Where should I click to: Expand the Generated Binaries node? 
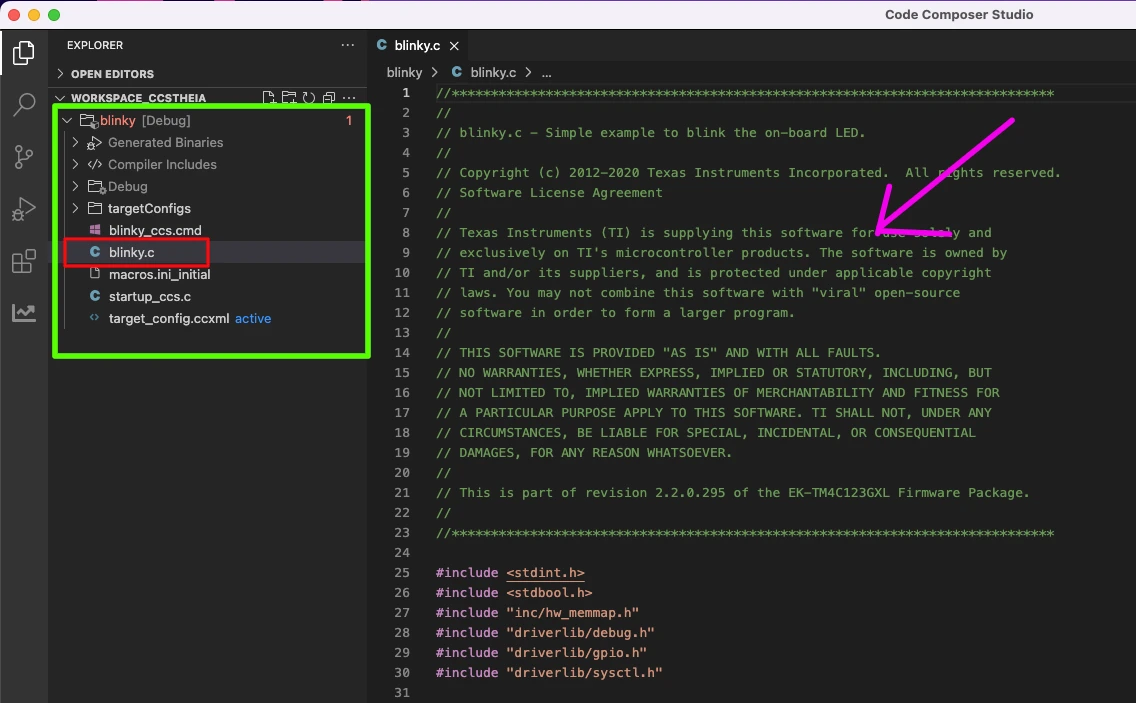[x=165, y=143]
